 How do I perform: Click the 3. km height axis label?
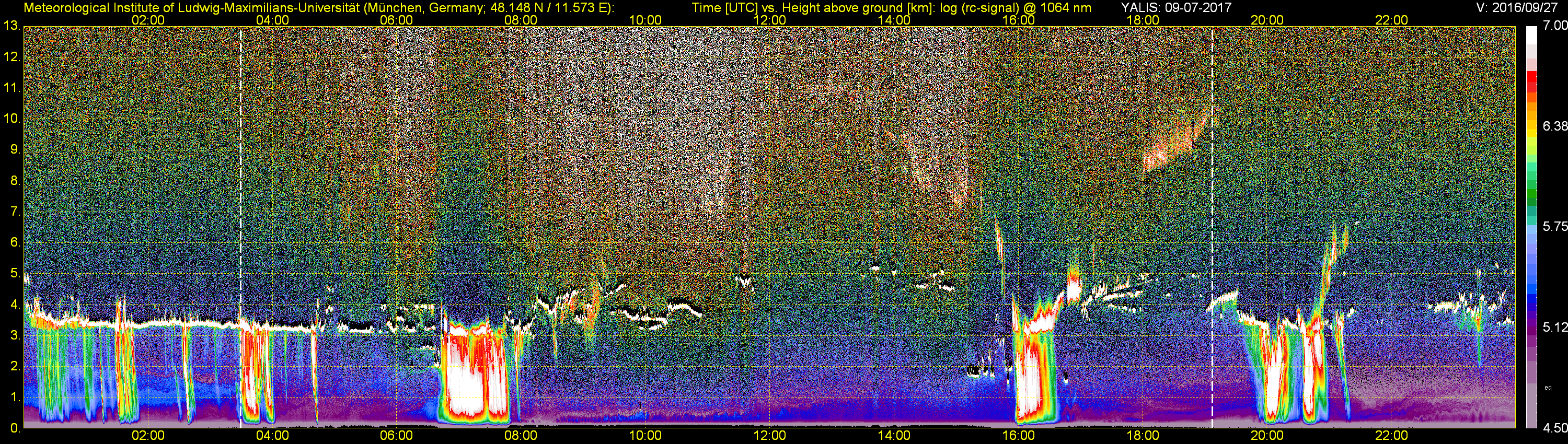tap(16, 335)
